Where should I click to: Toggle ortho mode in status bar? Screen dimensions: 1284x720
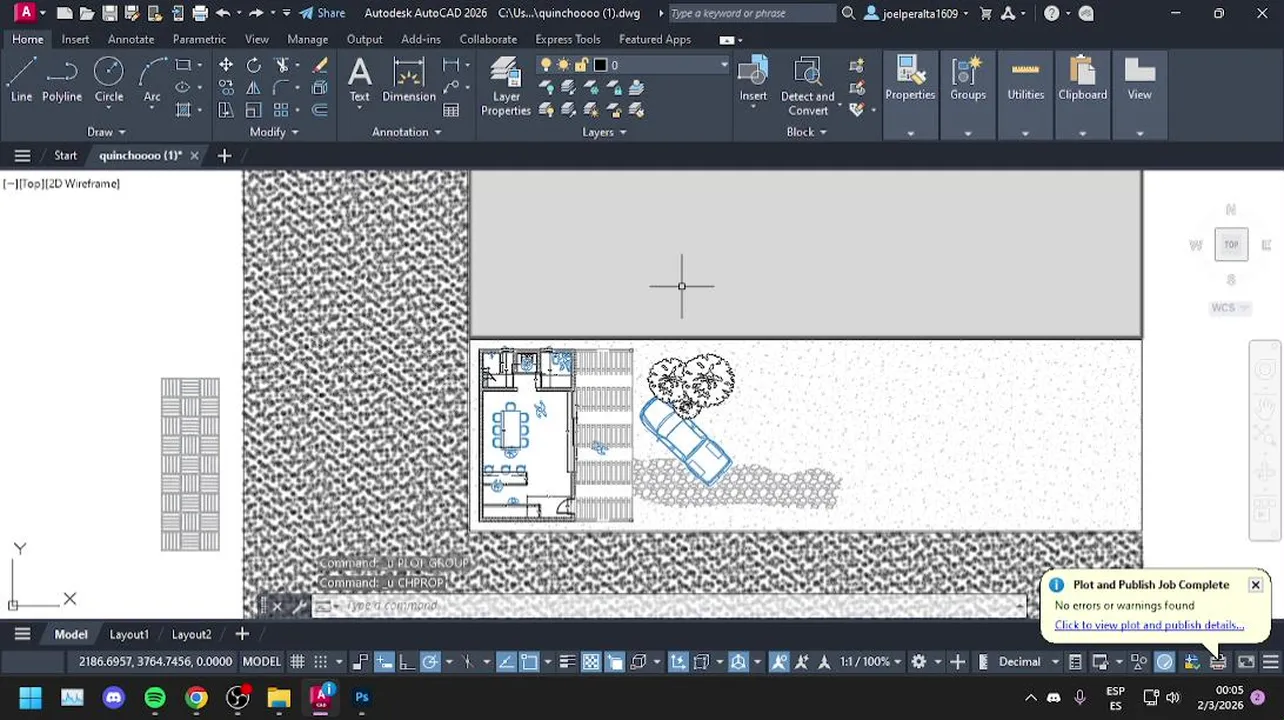(407, 661)
